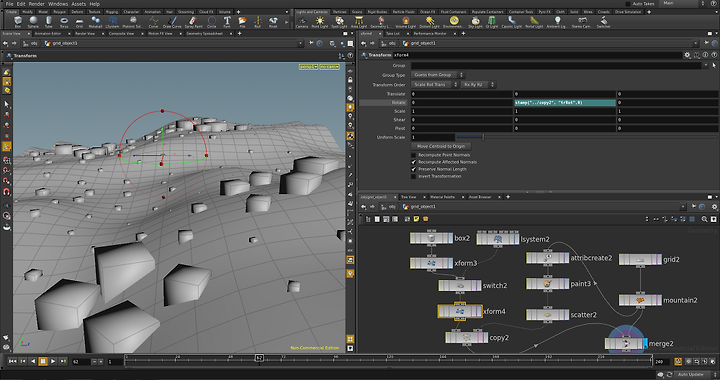Select the Draw Curve shelf tool

tap(172, 22)
